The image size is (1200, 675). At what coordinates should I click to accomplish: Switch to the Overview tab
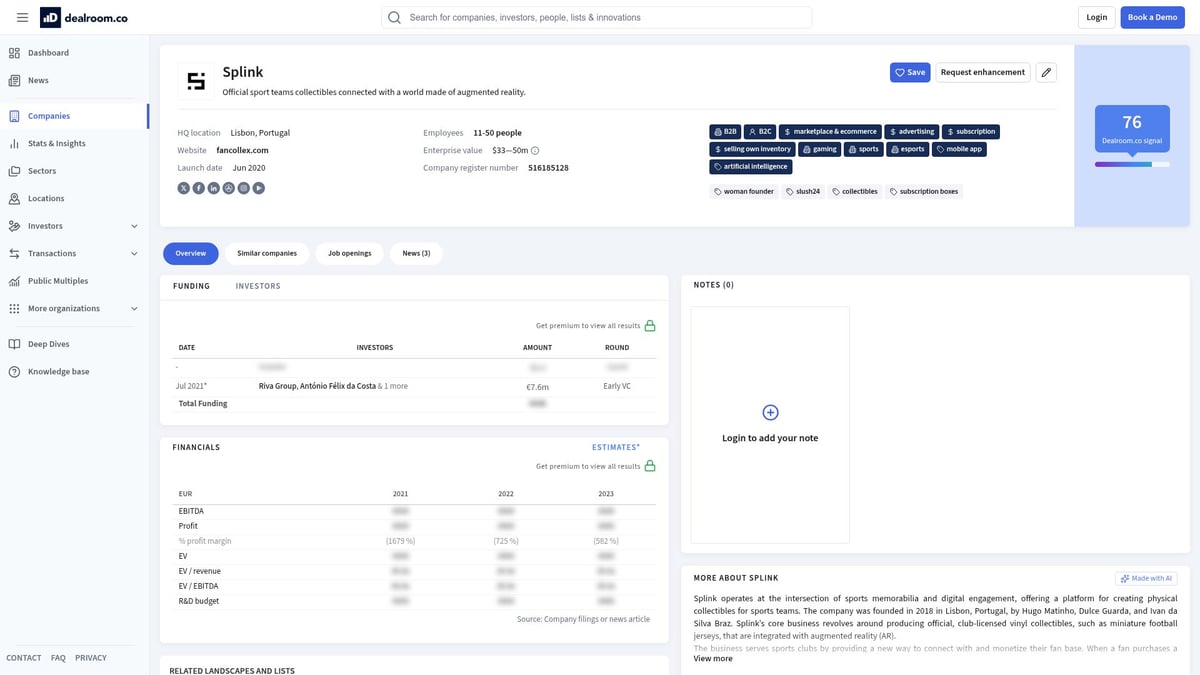[190, 253]
